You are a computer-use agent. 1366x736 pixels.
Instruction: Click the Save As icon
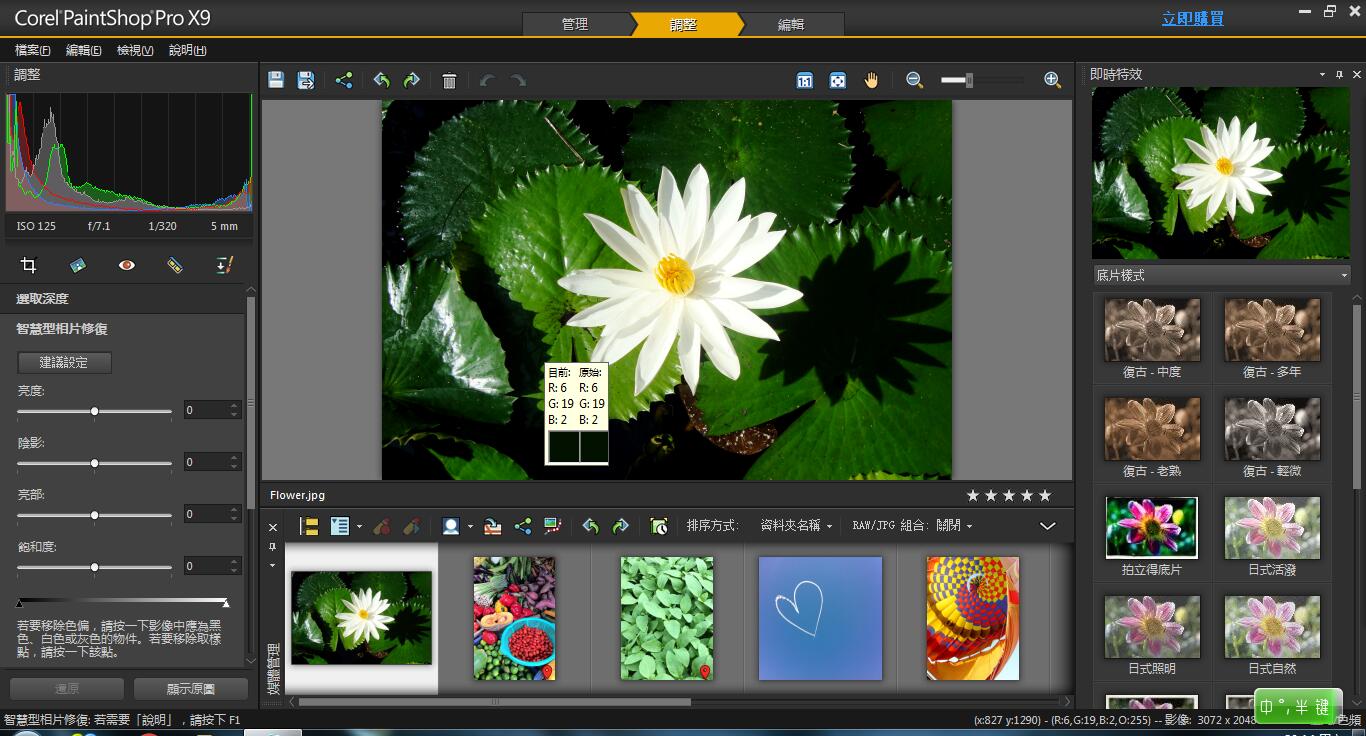tap(306, 80)
